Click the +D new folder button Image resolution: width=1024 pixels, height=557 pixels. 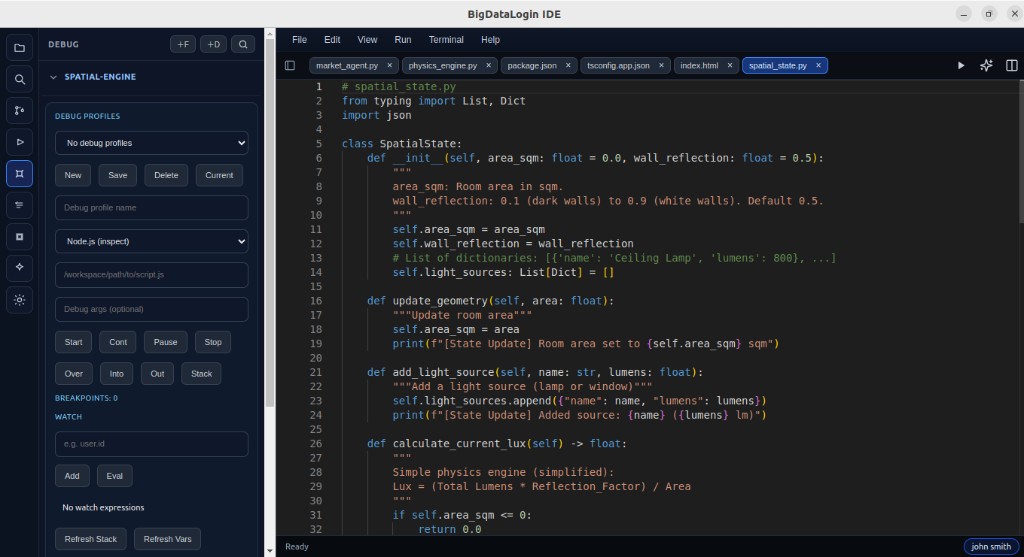coord(214,44)
